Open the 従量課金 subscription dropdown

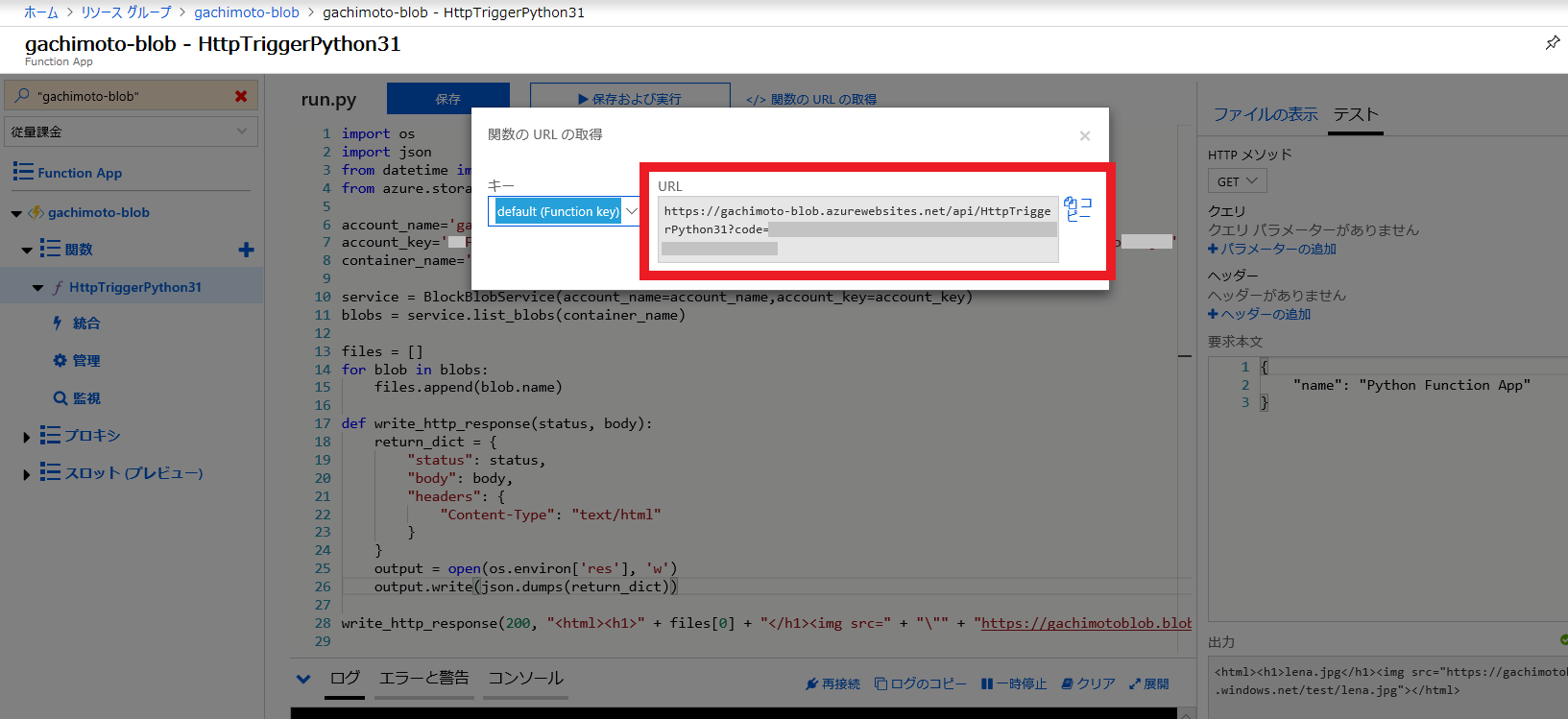coord(131,132)
